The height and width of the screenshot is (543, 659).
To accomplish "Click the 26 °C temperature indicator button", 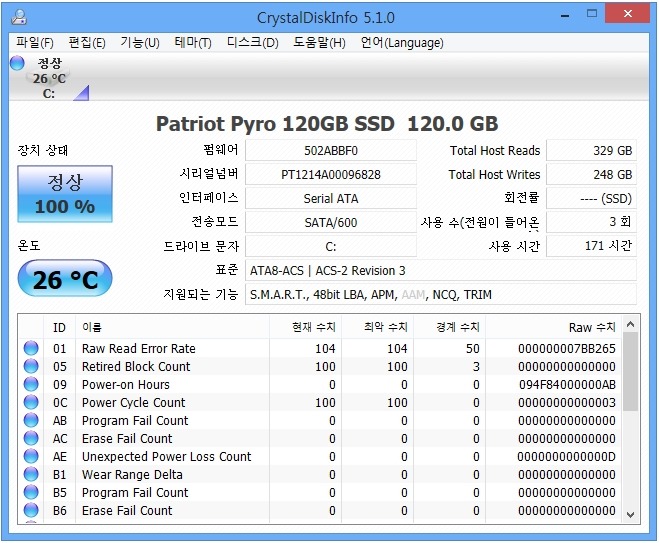I will click(65, 279).
